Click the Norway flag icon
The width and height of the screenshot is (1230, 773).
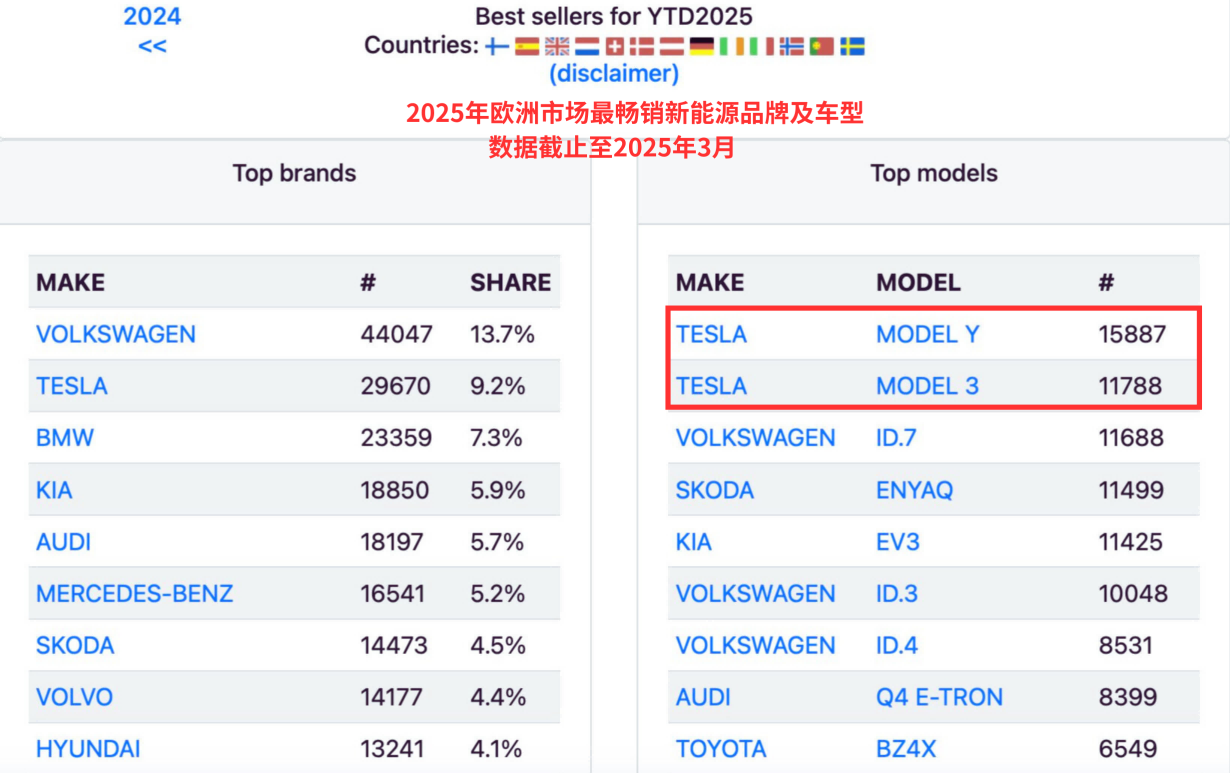[792, 46]
